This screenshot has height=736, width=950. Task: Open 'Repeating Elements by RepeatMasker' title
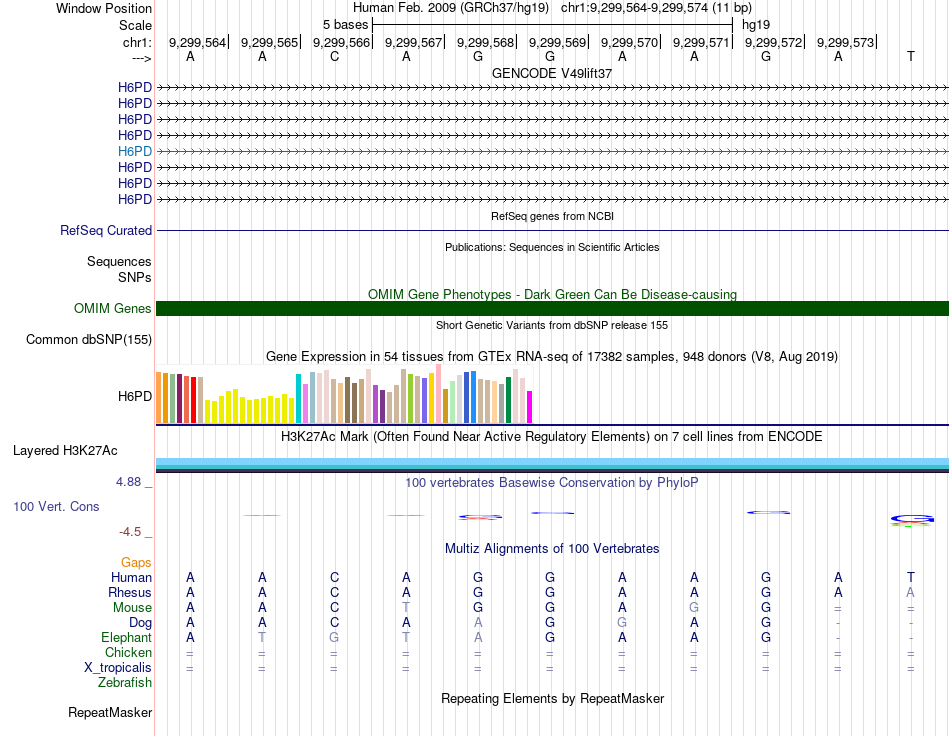(x=552, y=699)
